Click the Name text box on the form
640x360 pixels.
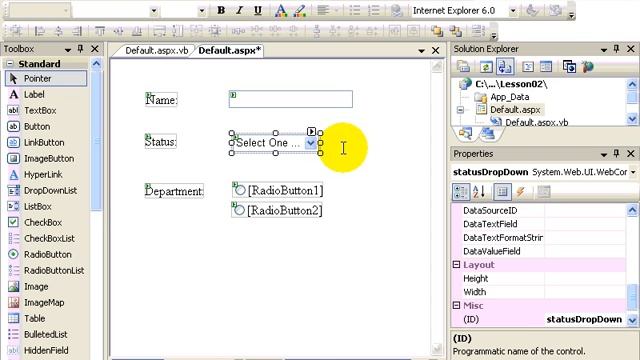click(x=291, y=99)
